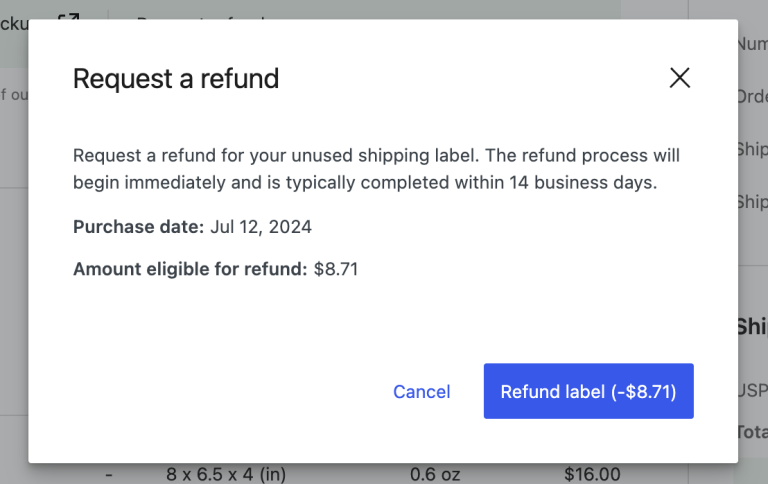Click the "Purchase date:" label
This screenshot has height=484, width=768.
point(138,227)
